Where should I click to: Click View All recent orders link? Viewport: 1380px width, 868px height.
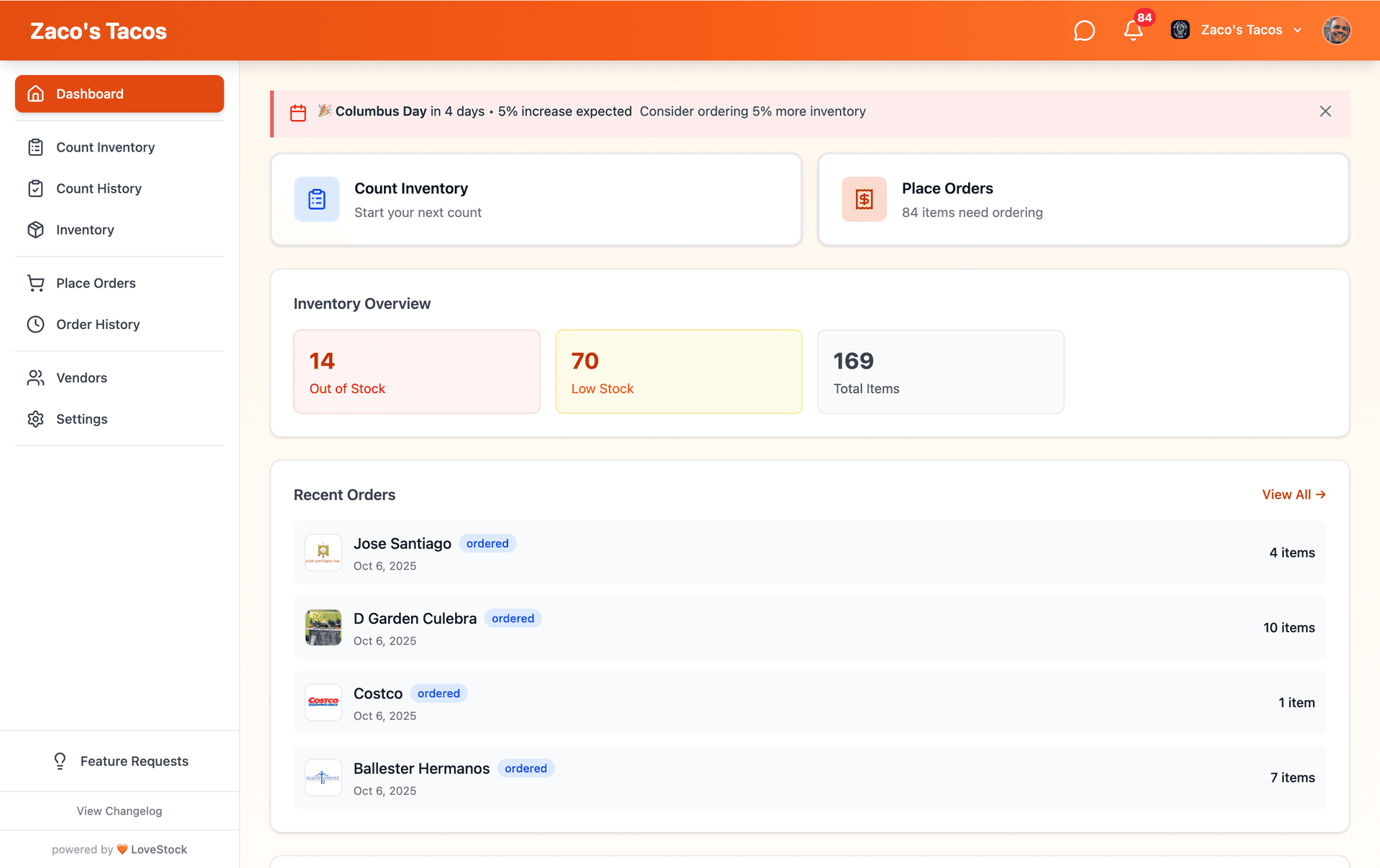pyautogui.click(x=1293, y=495)
